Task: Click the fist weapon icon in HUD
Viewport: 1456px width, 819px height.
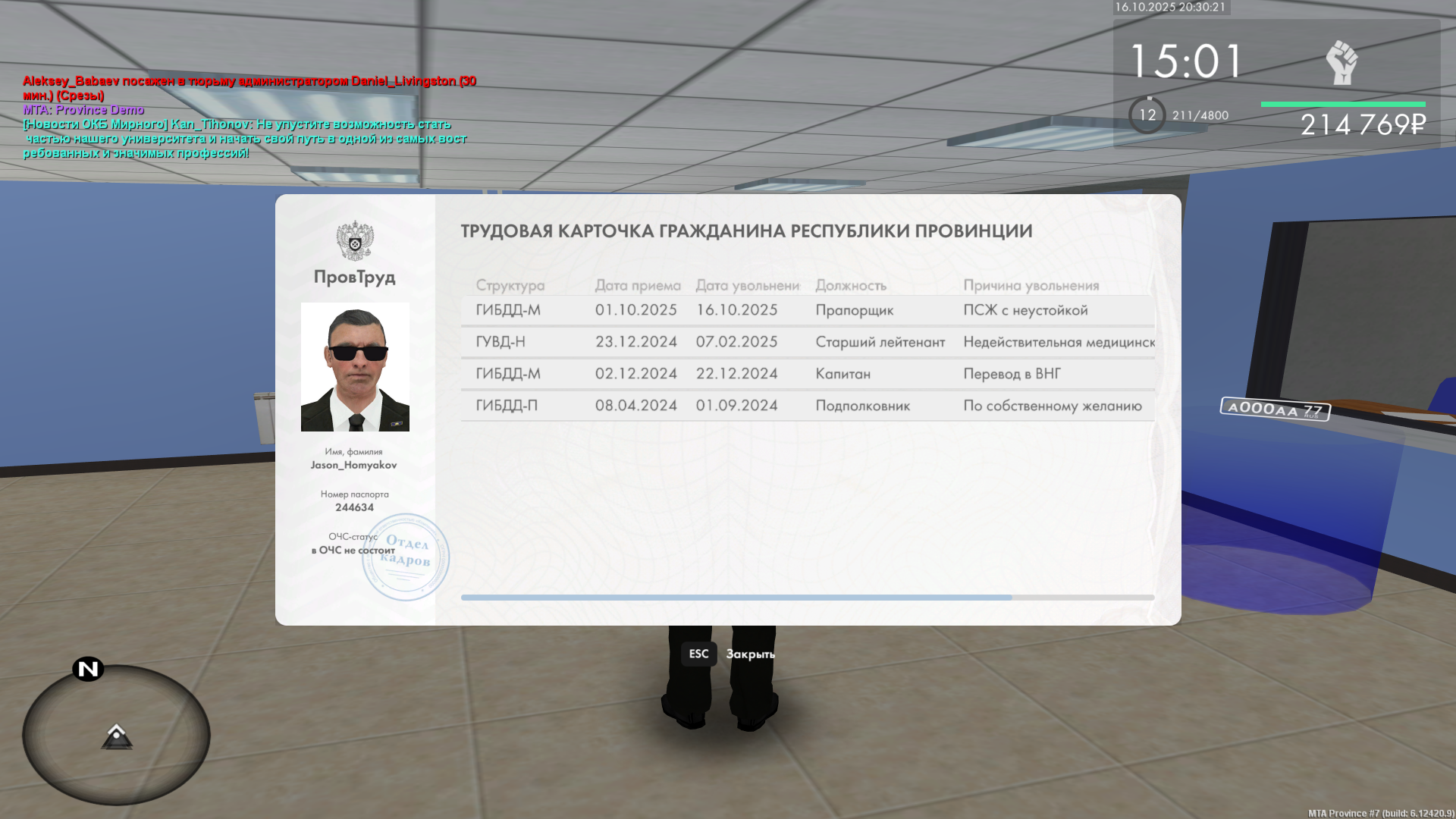Action: pos(1341,63)
